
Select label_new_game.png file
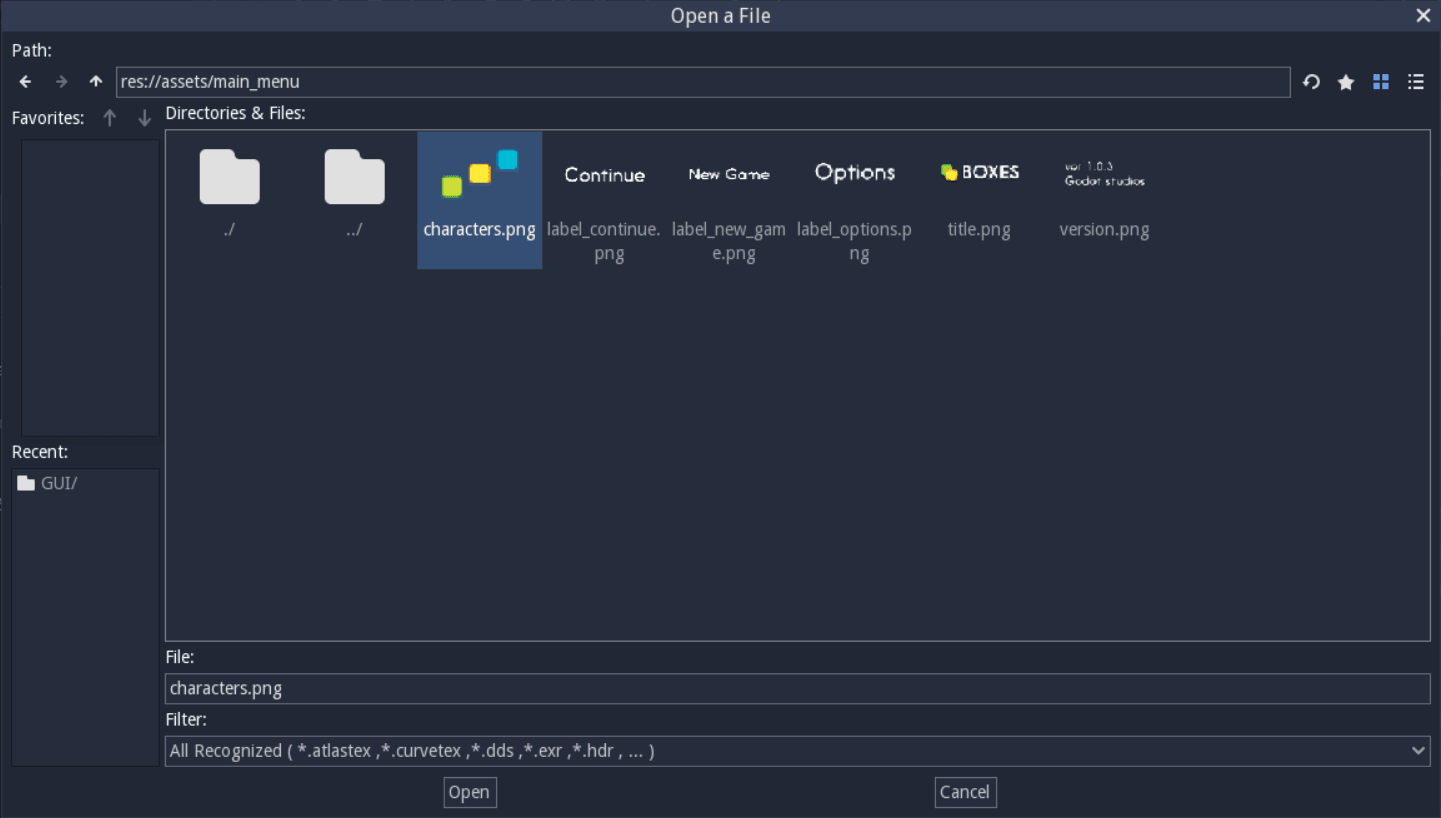(x=729, y=200)
